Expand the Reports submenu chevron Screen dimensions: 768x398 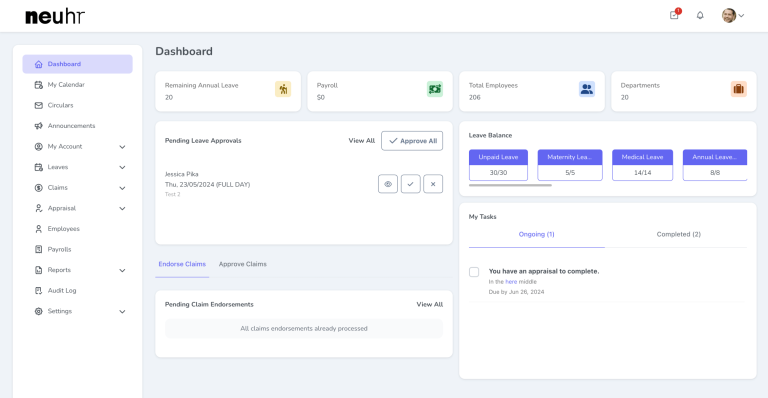122,270
